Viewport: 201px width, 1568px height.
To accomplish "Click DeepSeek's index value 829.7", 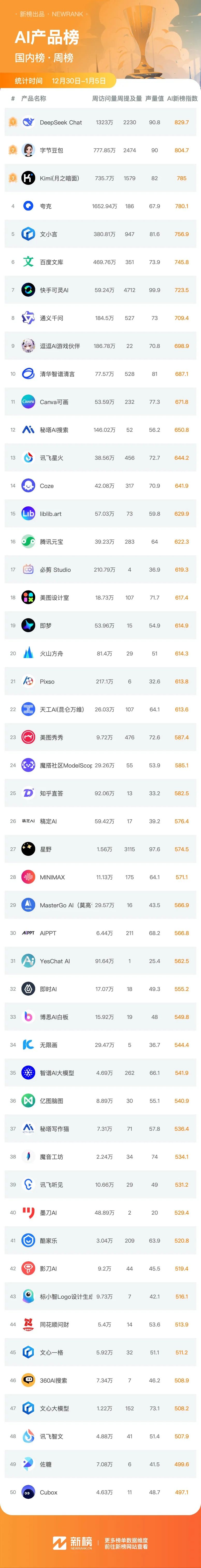I will tap(182, 122).
